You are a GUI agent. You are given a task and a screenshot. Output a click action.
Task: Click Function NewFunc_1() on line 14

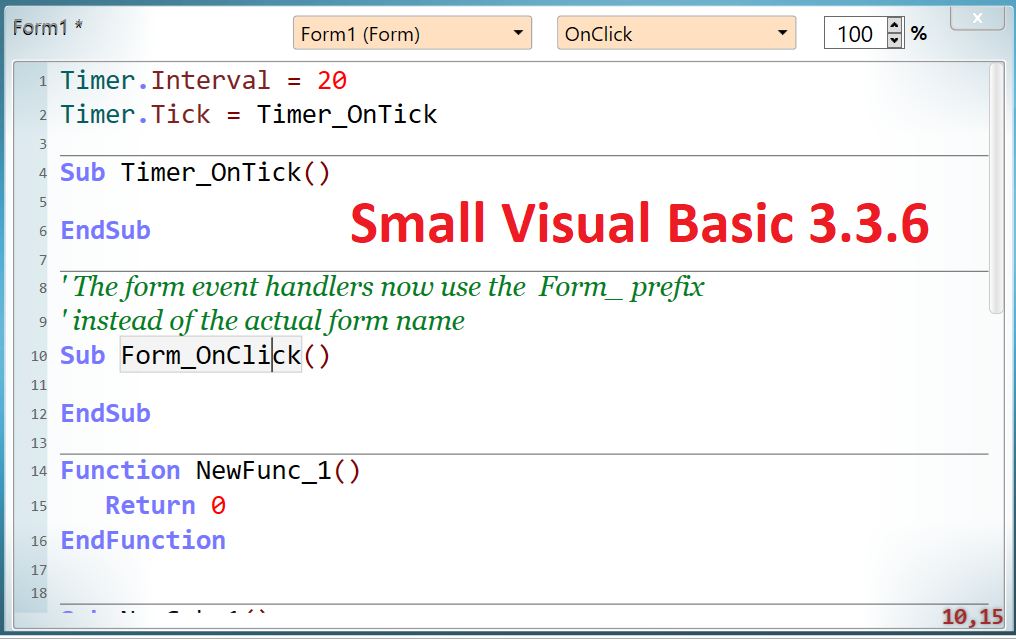pyautogui.click(x=210, y=471)
